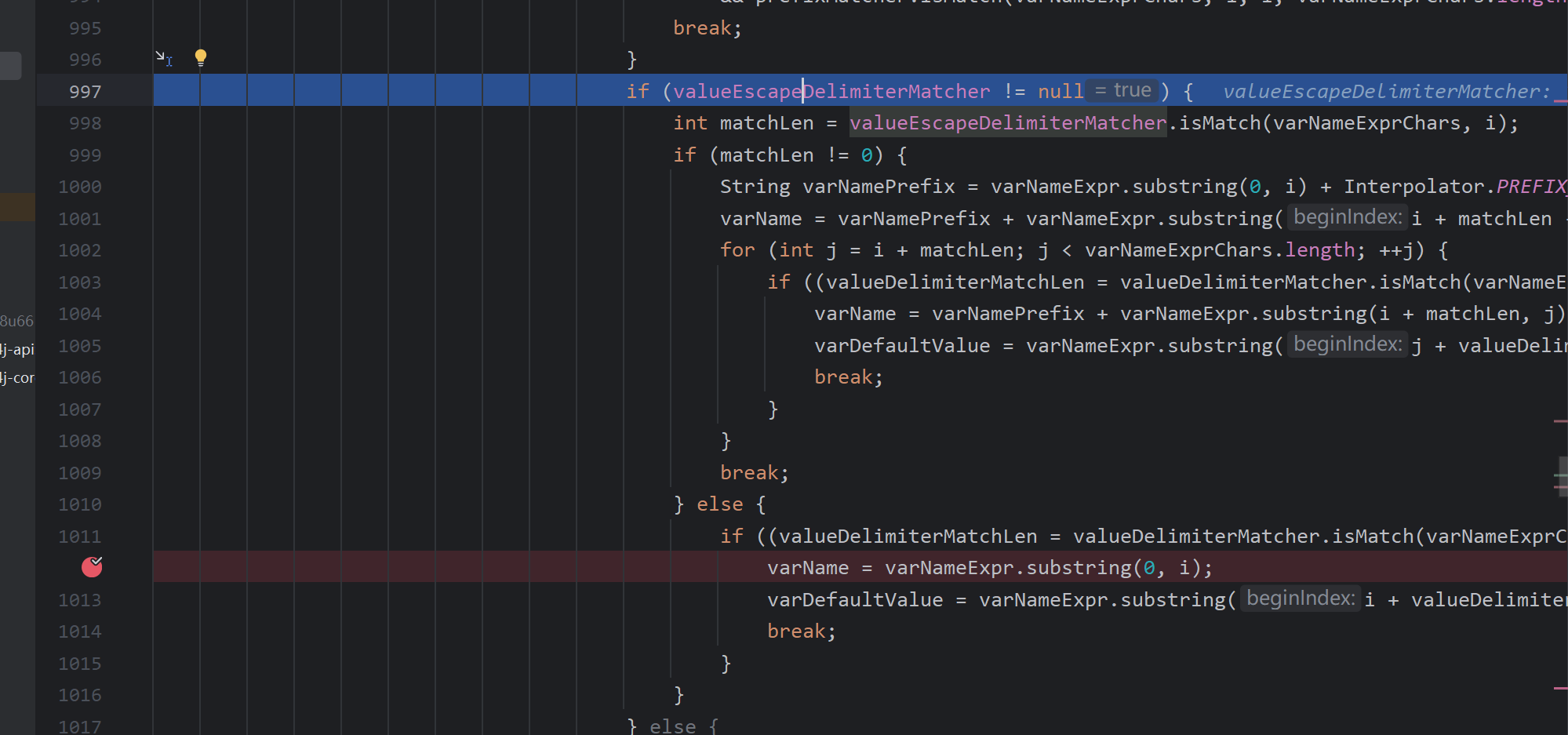Click 'matchLen' declaration on line 998
The image size is (1568, 735).
tap(766, 123)
